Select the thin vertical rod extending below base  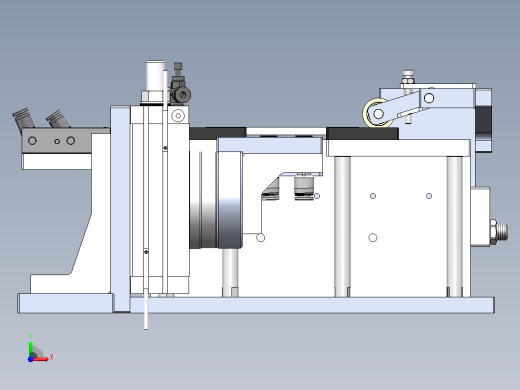click(x=146, y=309)
